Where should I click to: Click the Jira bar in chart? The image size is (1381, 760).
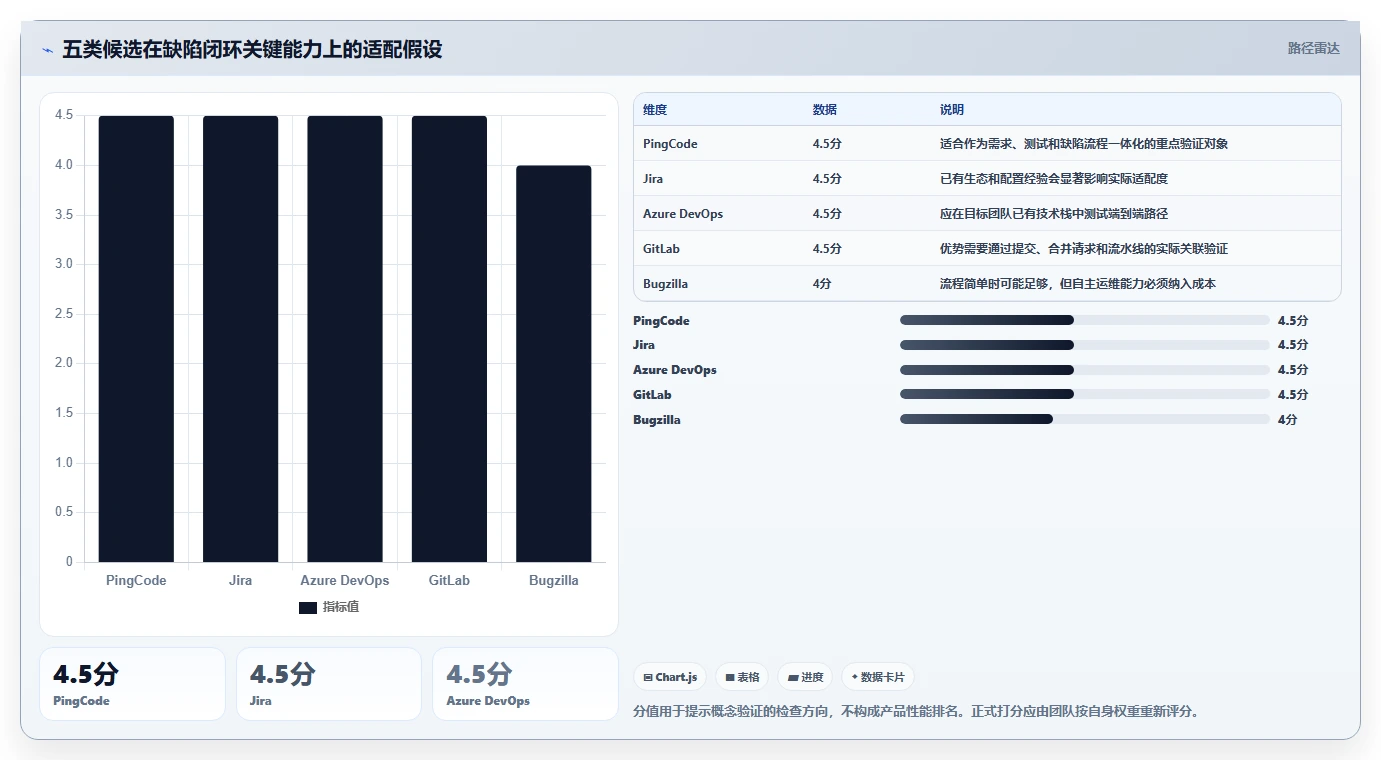pyautogui.click(x=240, y=339)
